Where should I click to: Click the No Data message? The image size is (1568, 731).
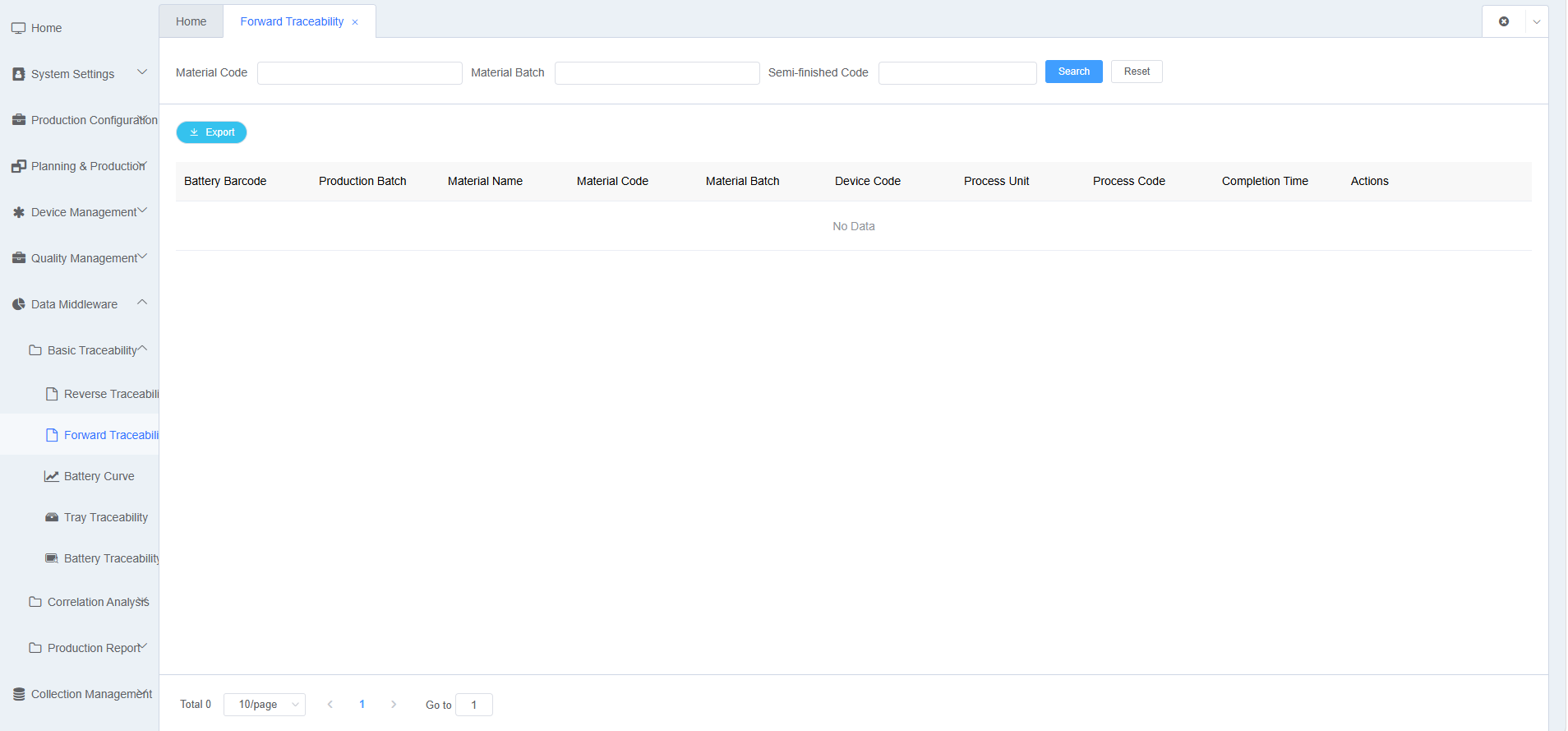(854, 226)
